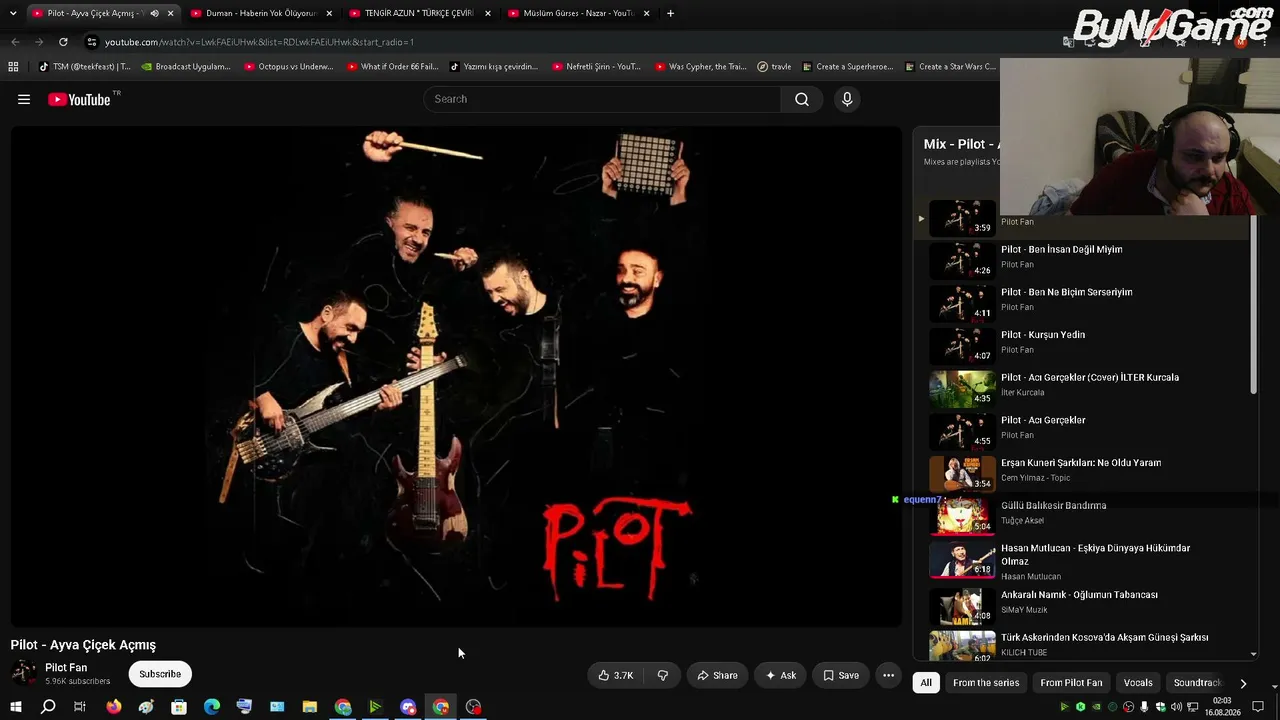1280x720 pixels.
Task: Click the Pilot - Ayva Çiçek Açmış title
Action: coord(83,645)
